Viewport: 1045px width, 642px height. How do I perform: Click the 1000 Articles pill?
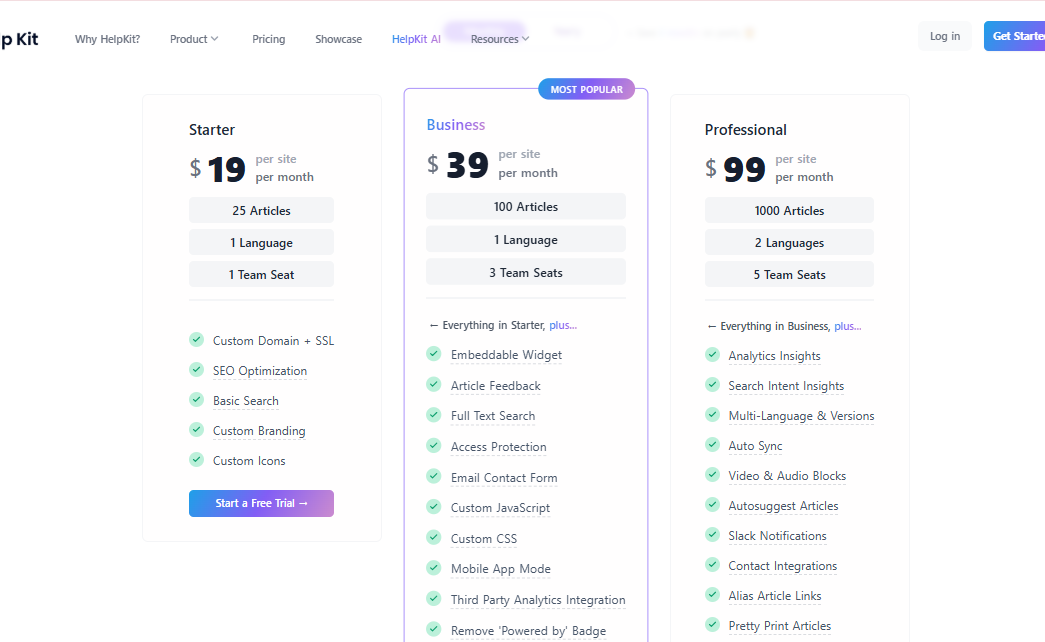[789, 211]
